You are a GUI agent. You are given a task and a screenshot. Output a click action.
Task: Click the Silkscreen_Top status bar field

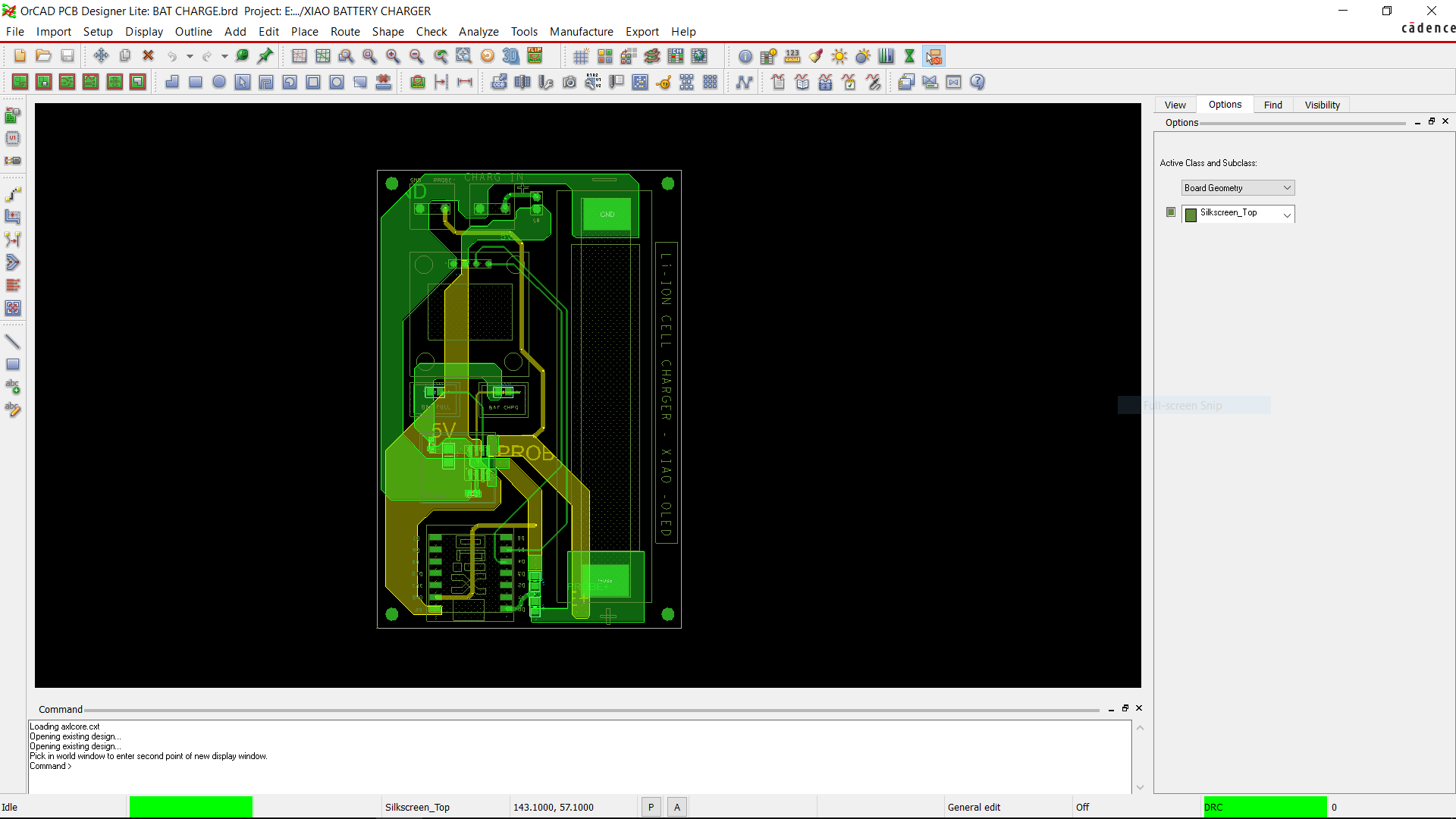coord(444,807)
